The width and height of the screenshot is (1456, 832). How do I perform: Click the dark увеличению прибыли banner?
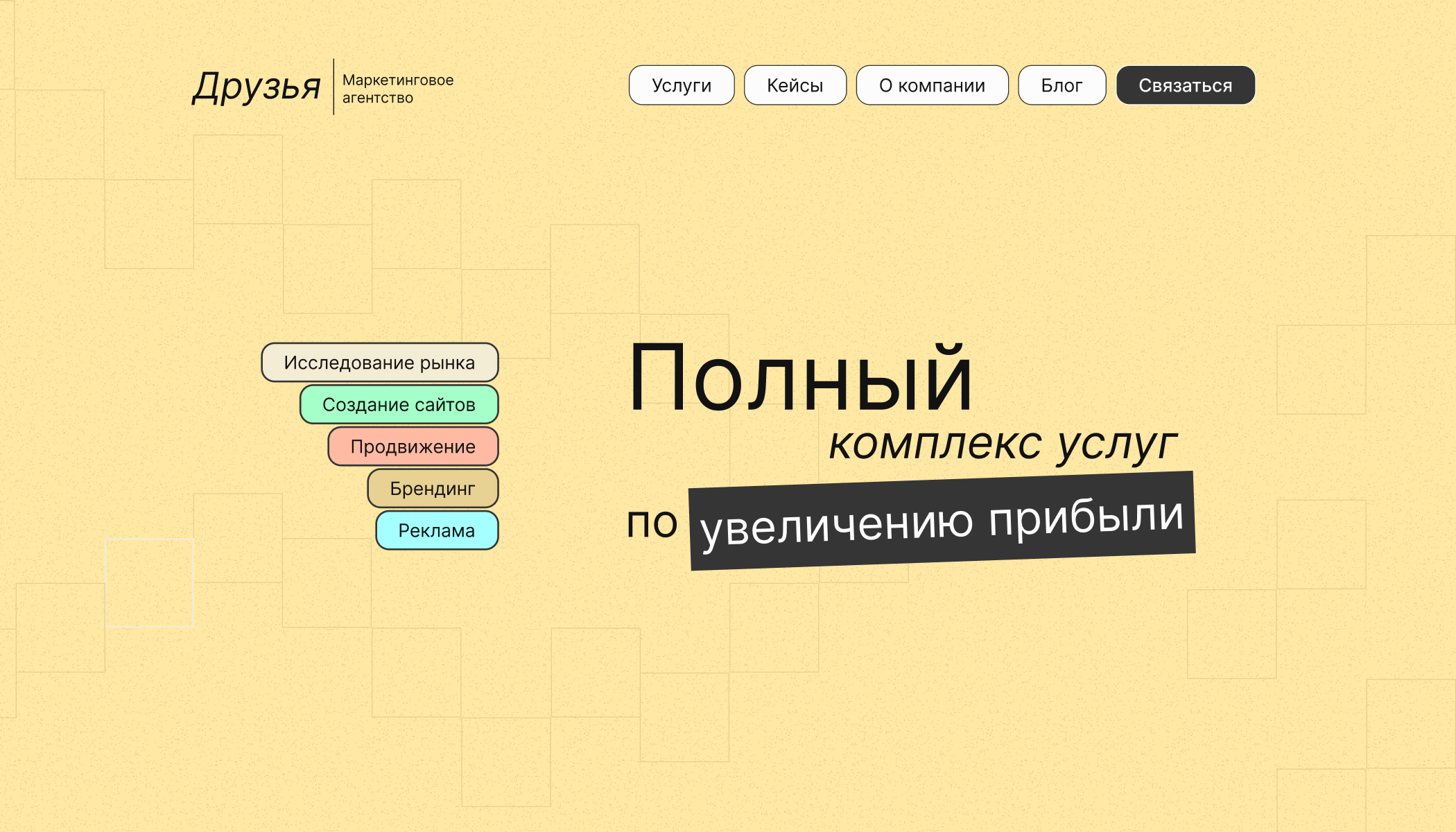coord(942,521)
